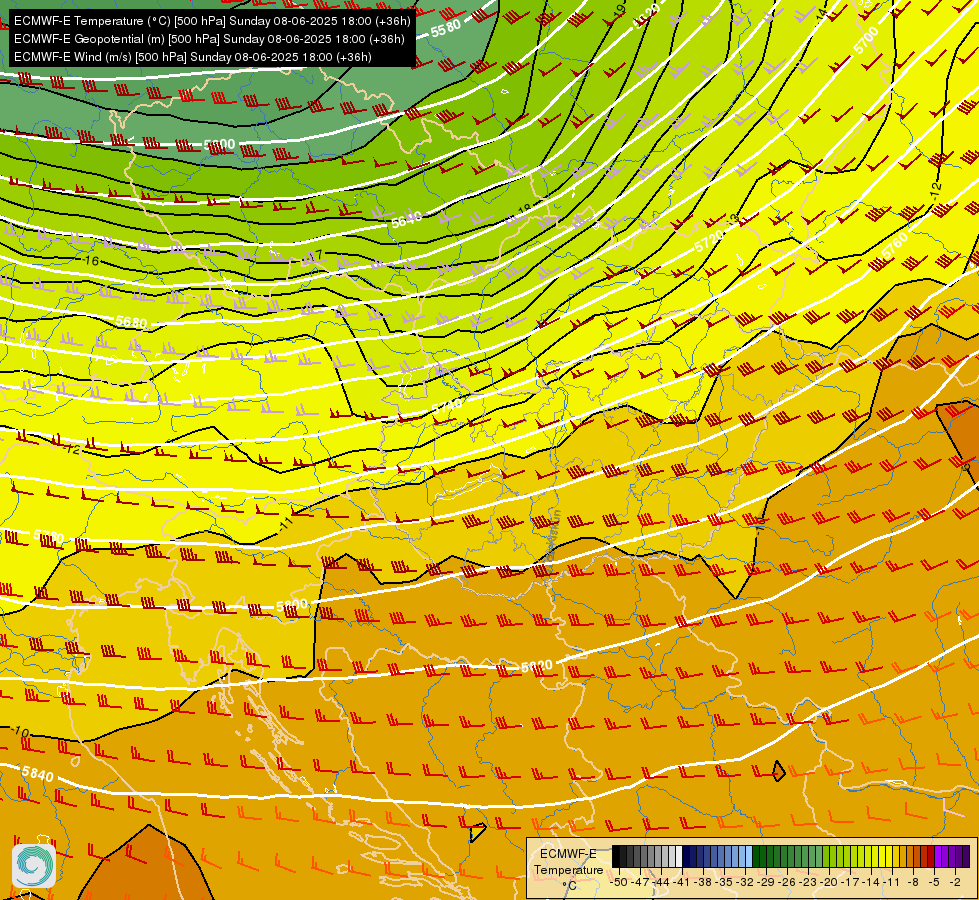Click the -23 value on the temperature legend
This screenshot has width=979, height=900.
coord(809,882)
